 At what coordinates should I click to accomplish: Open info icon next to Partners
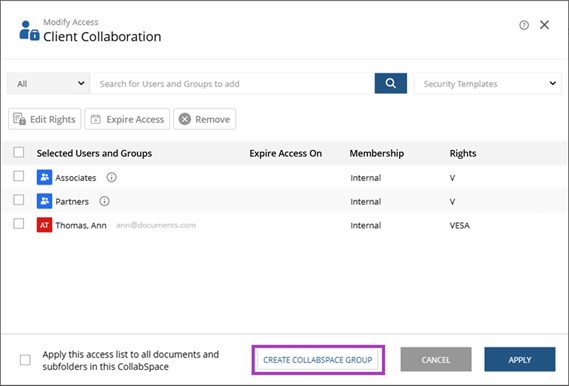pos(104,201)
